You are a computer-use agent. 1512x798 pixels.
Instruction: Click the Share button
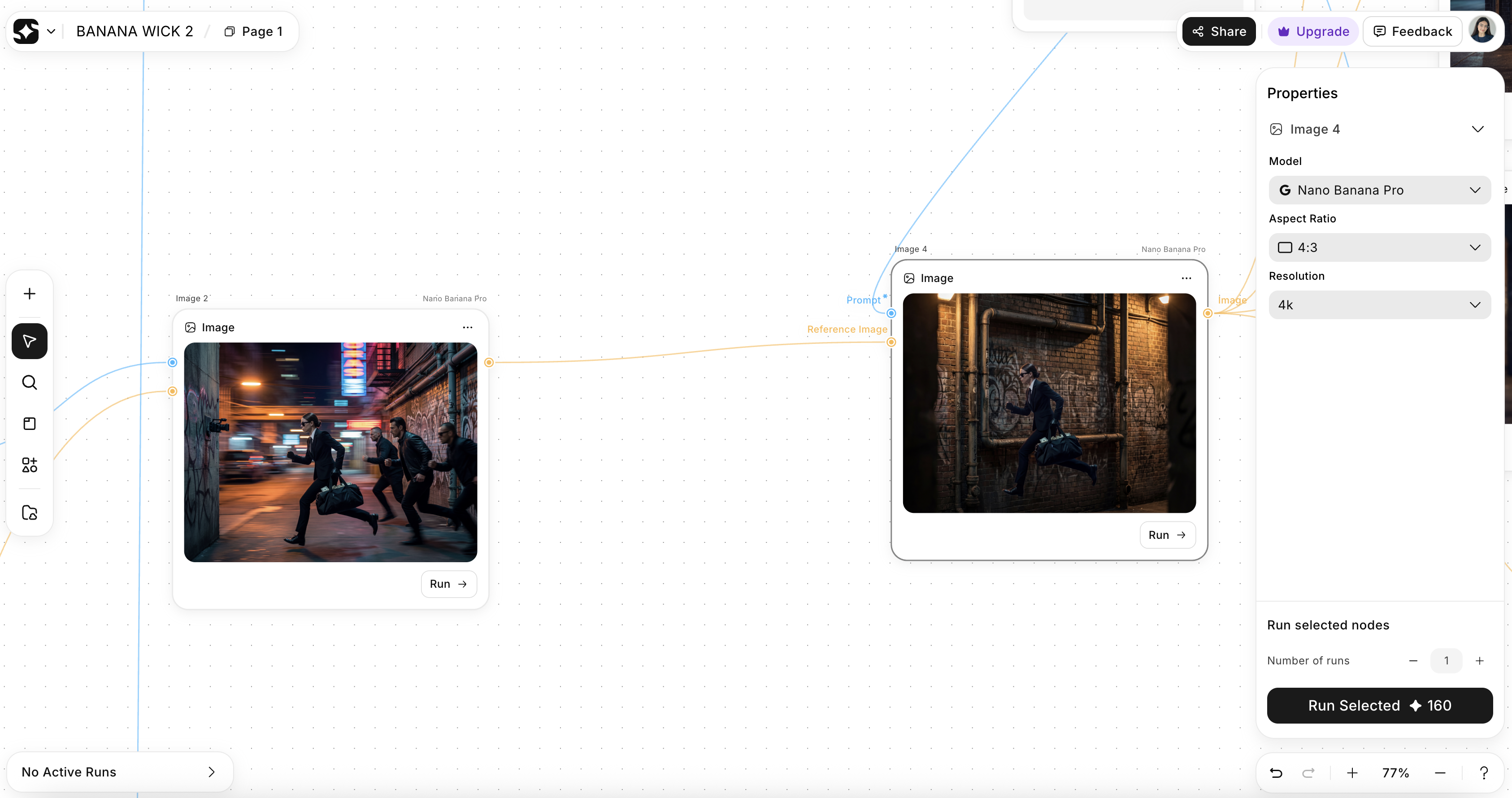(x=1218, y=32)
